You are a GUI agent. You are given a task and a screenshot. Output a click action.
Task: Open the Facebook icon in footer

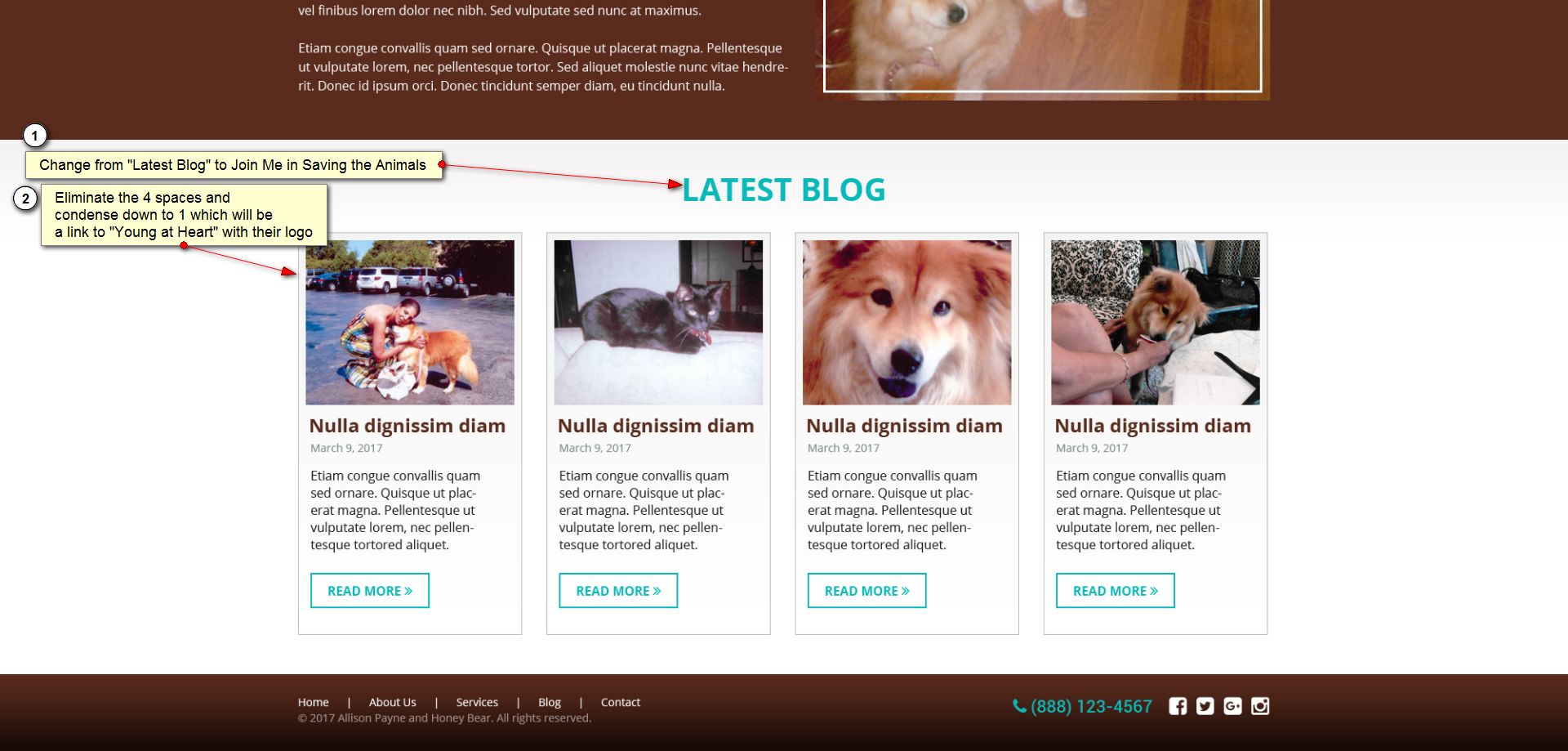1178,706
